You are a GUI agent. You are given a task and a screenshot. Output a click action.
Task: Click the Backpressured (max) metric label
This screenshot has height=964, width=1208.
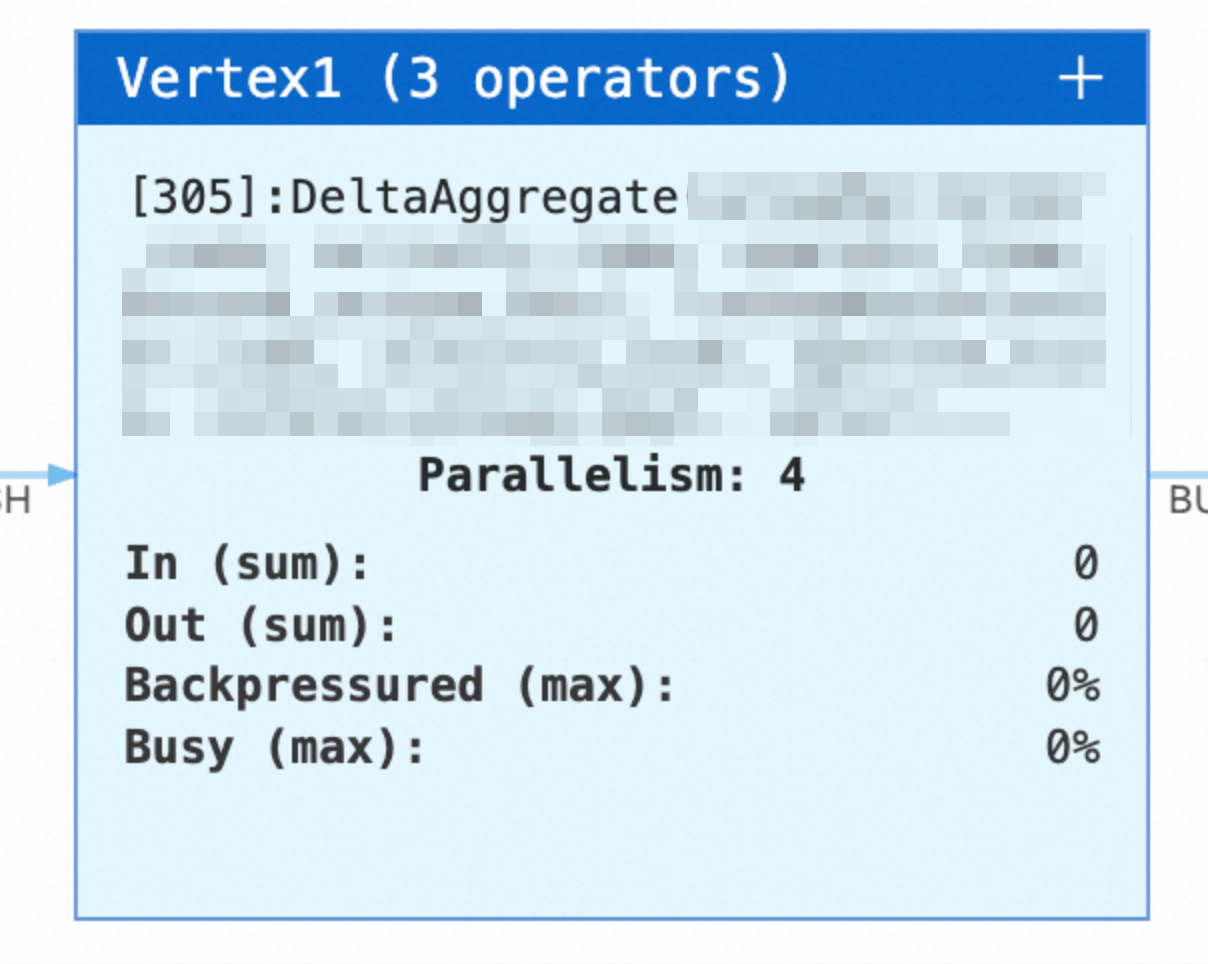400,687
